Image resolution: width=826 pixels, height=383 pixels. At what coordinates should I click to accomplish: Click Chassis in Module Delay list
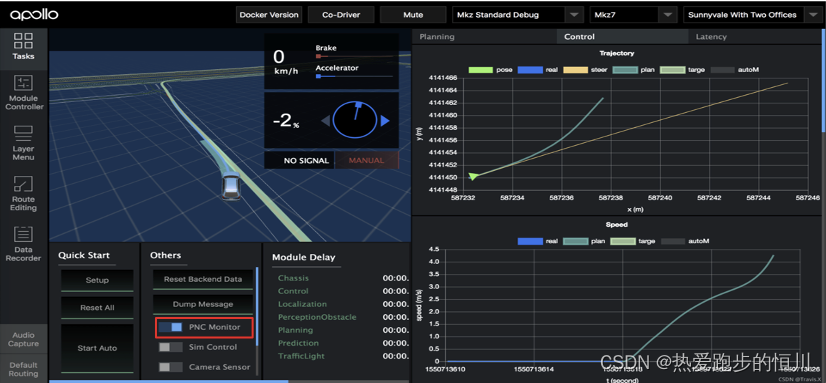pyautogui.click(x=293, y=278)
